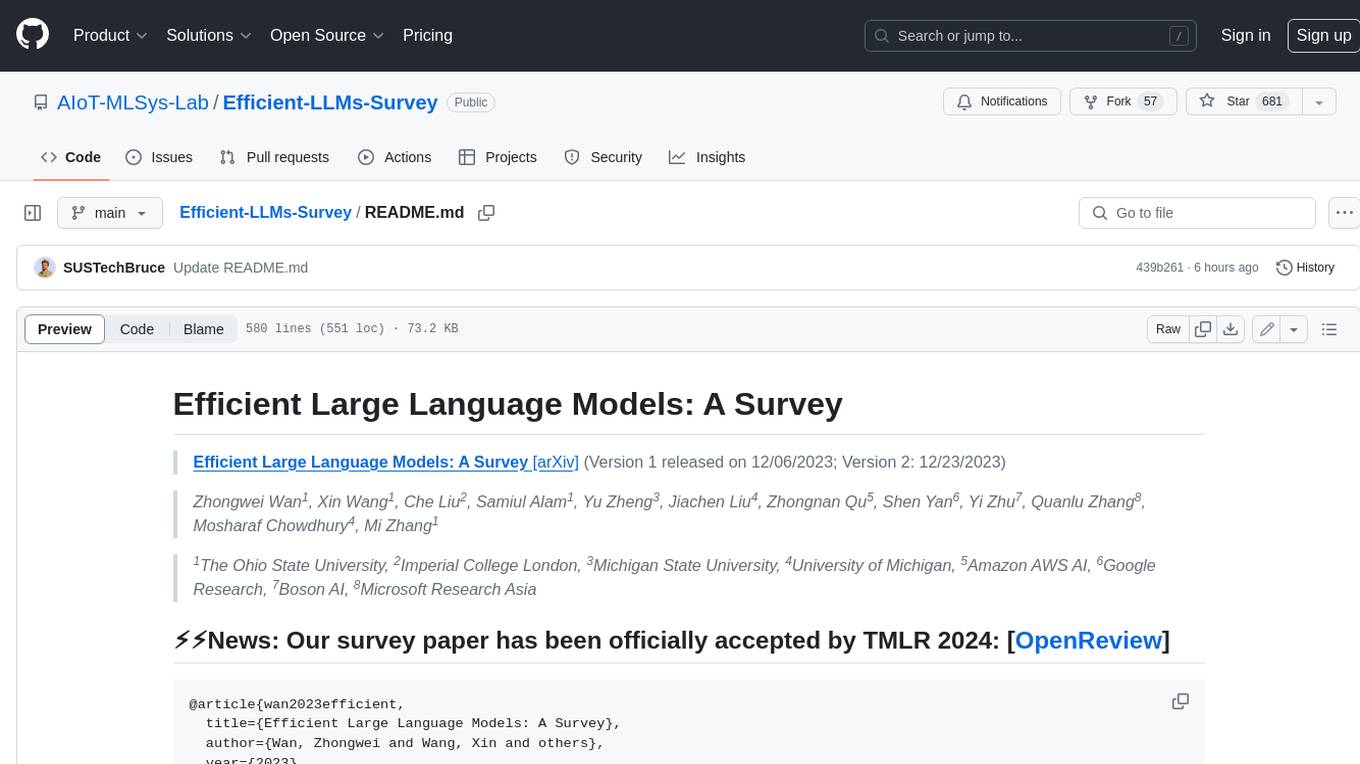Switch to the Issues tab
Image resolution: width=1360 pixels, height=764 pixels.
pyautogui.click(x=159, y=157)
